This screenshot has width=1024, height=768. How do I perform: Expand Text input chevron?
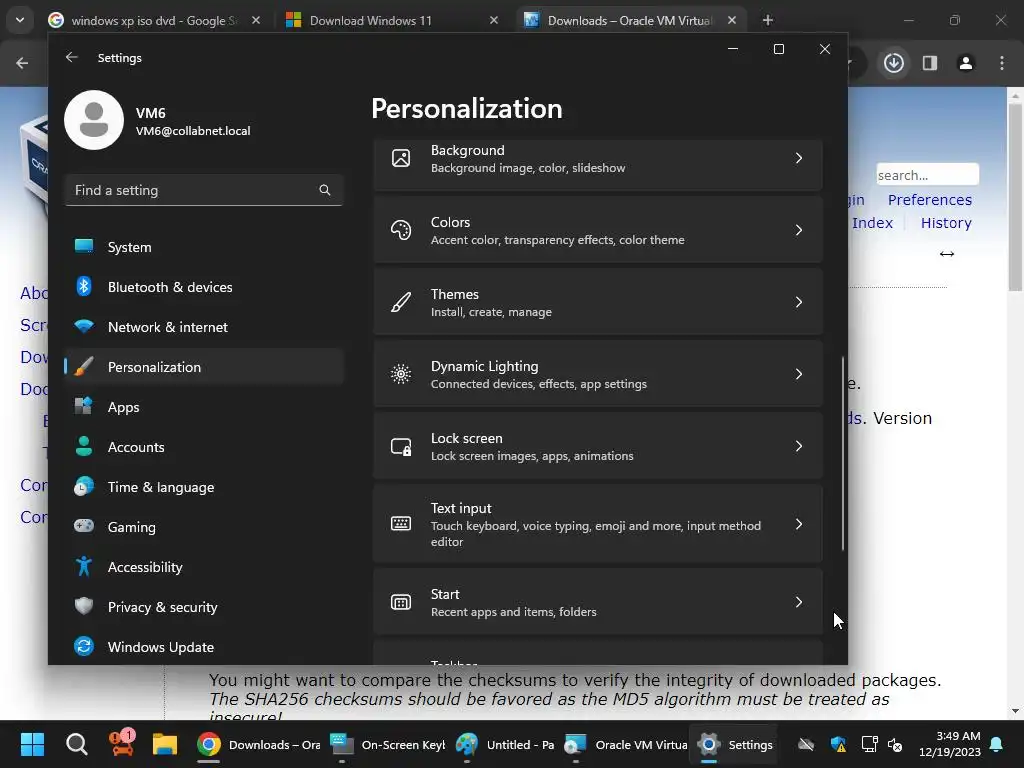tap(799, 524)
